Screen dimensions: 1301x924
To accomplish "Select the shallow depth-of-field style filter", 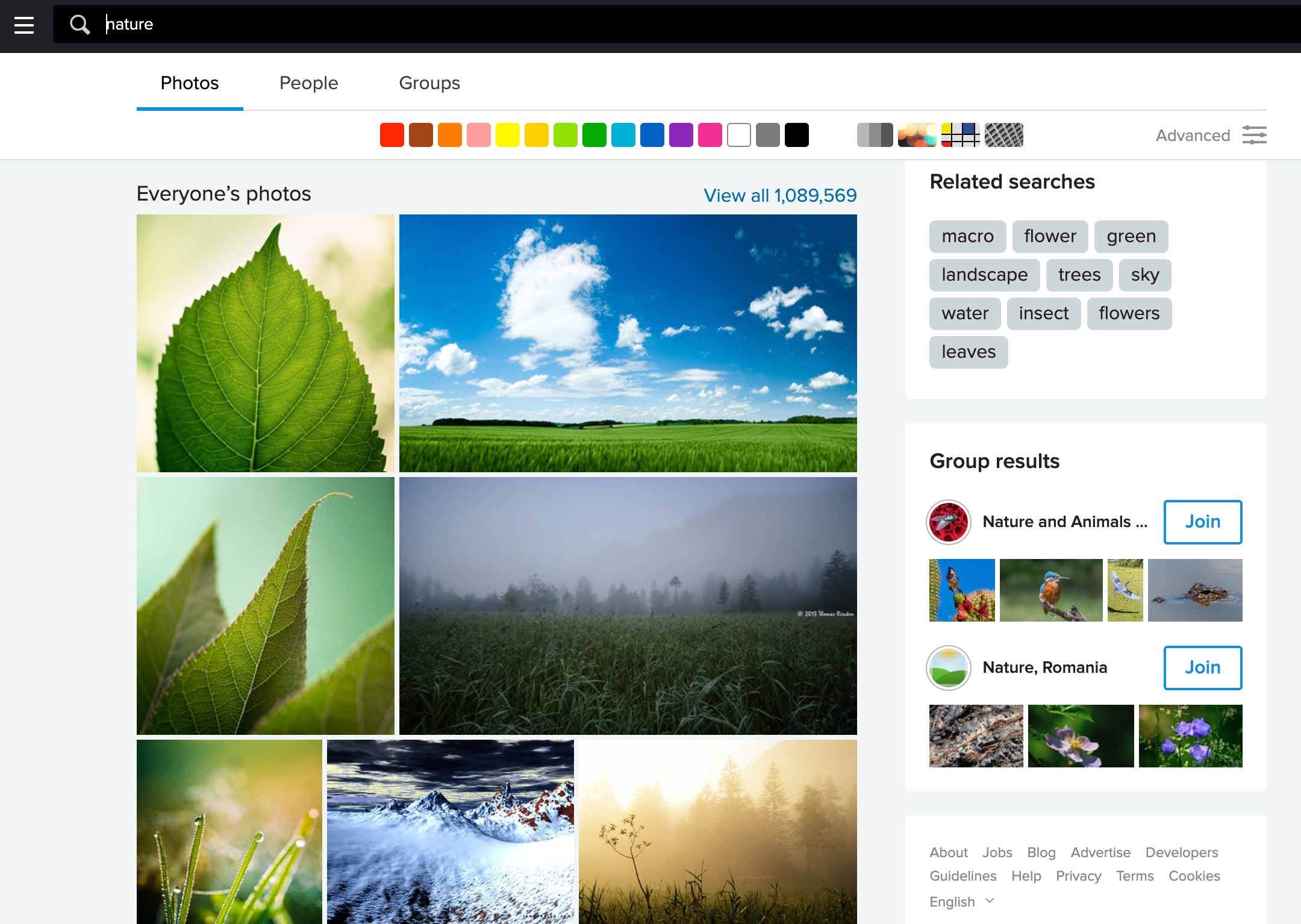I will coord(917,135).
